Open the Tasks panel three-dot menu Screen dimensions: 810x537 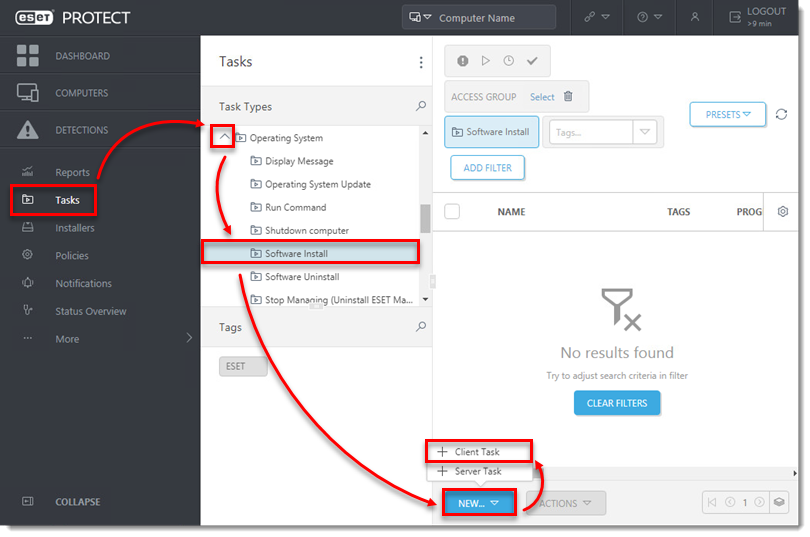(x=421, y=62)
